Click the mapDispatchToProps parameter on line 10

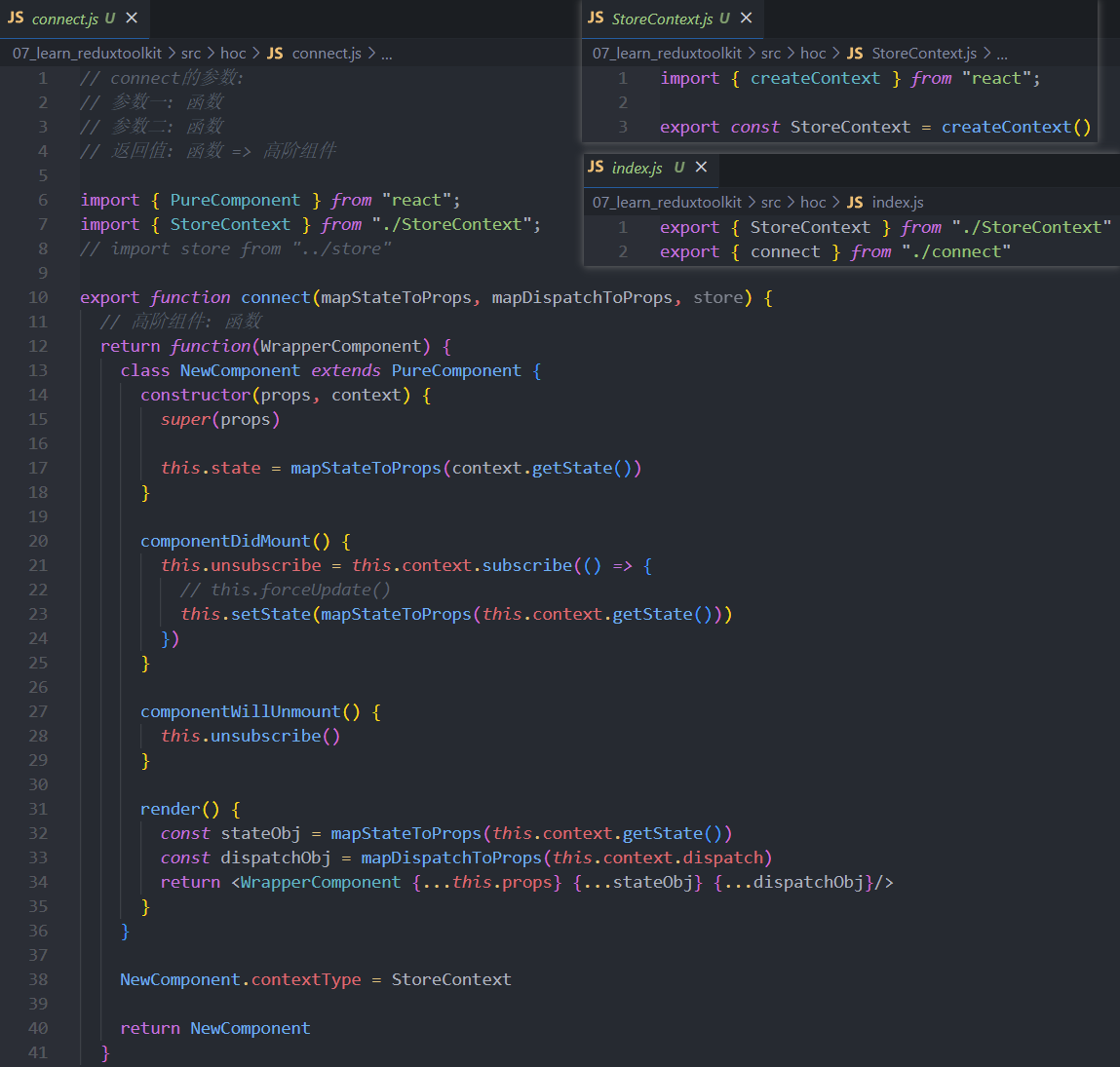click(x=581, y=298)
